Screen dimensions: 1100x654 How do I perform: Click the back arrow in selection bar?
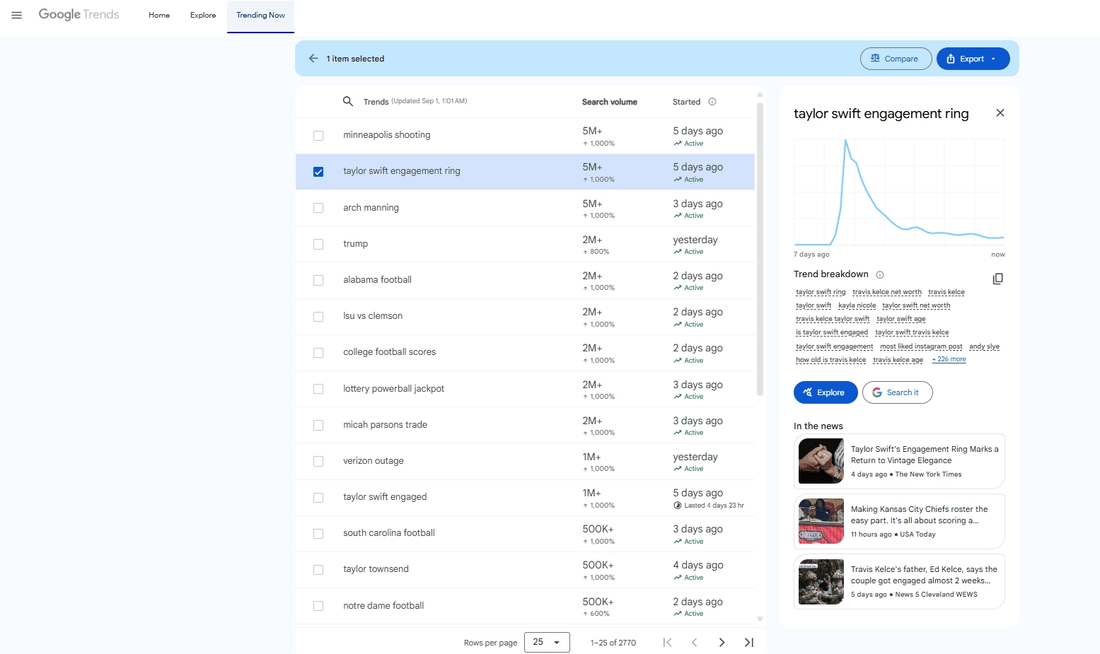click(x=313, y=59)
